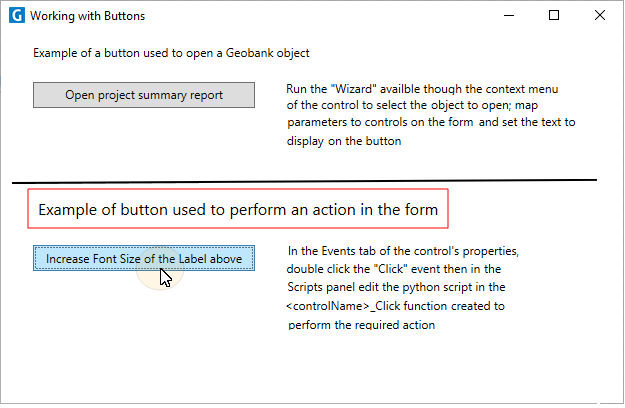Click the 'Scripts panel edit the python' line
This screenshot has height=408, width=625.
click(x=396, y=287)
